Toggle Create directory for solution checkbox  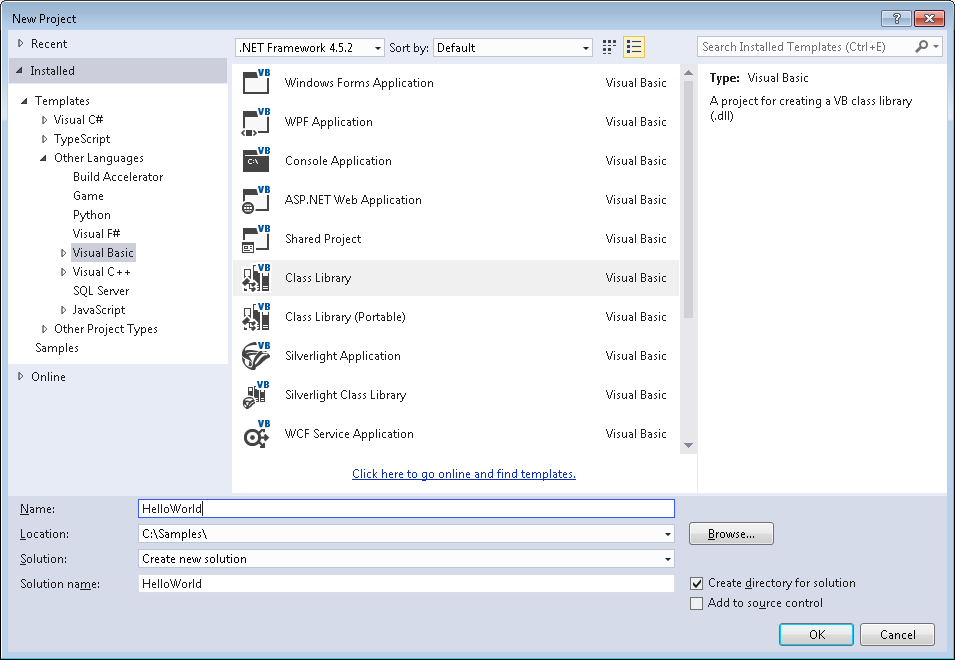(696, 583)
